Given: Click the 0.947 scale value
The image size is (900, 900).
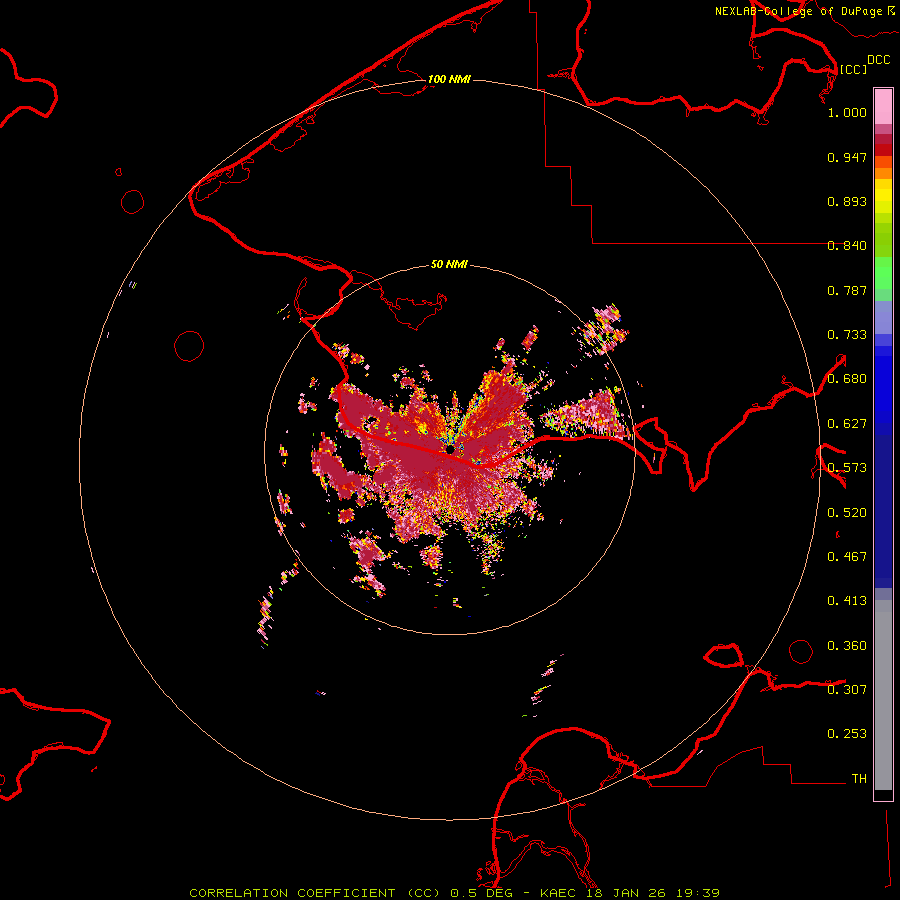Looking at the screenshot, I should (x=847, y=157).
